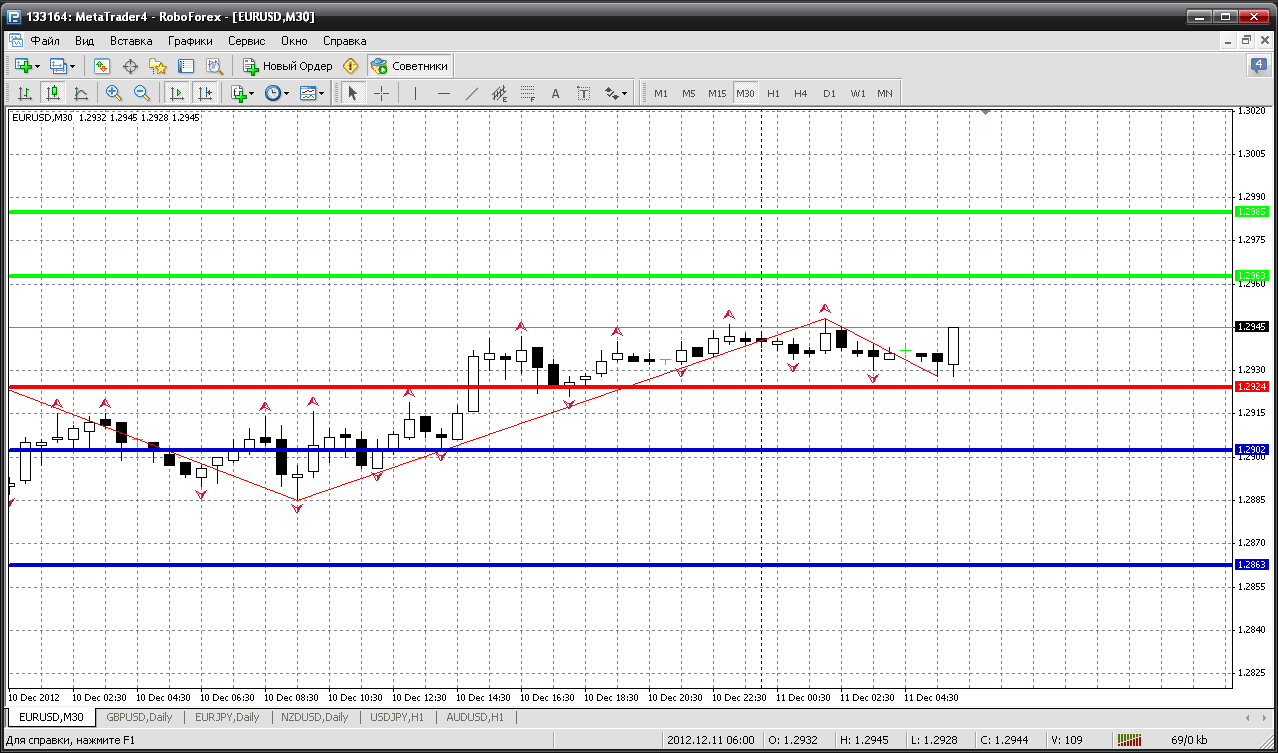Switch to bar chart mode
Screen dimensions: 1278x753
(x=25, y=93)
